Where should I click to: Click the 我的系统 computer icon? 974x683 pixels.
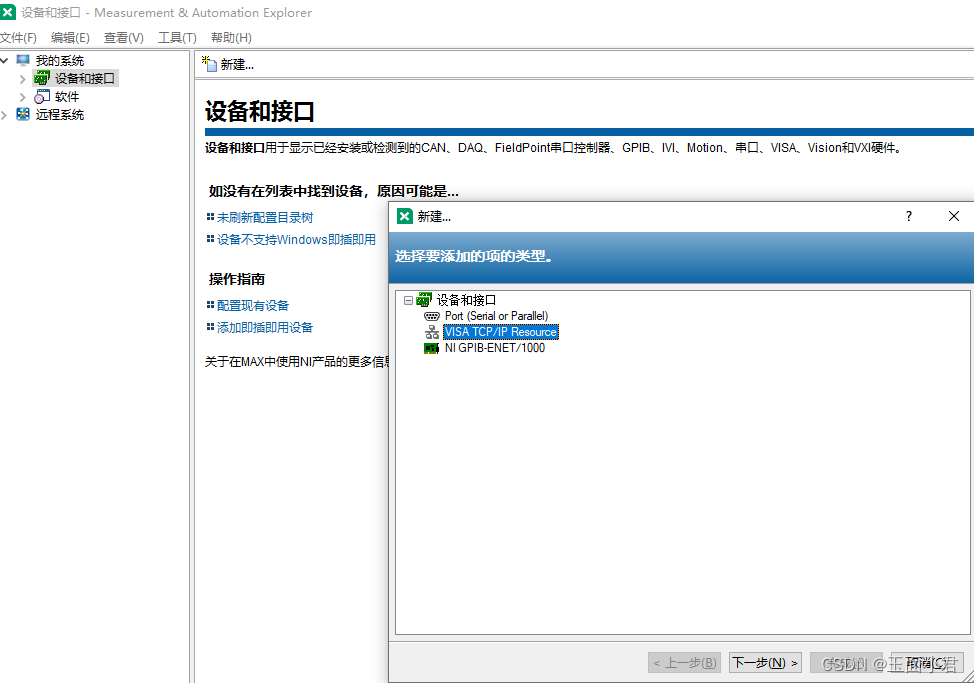[23, 60]
